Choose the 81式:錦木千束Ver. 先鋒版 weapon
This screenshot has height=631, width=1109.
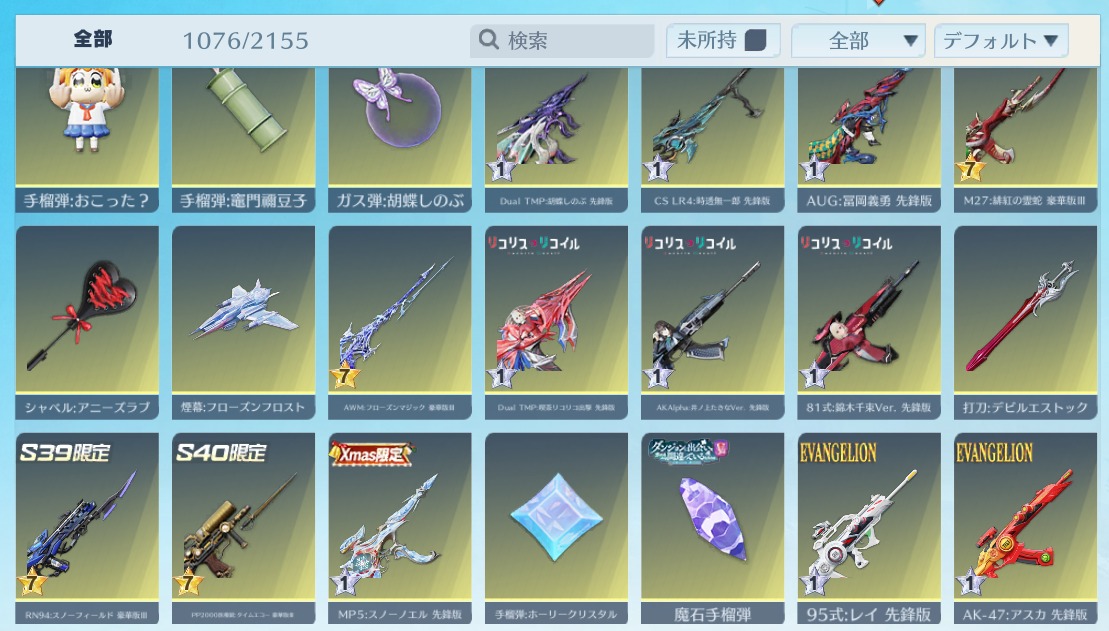point(869,323)
